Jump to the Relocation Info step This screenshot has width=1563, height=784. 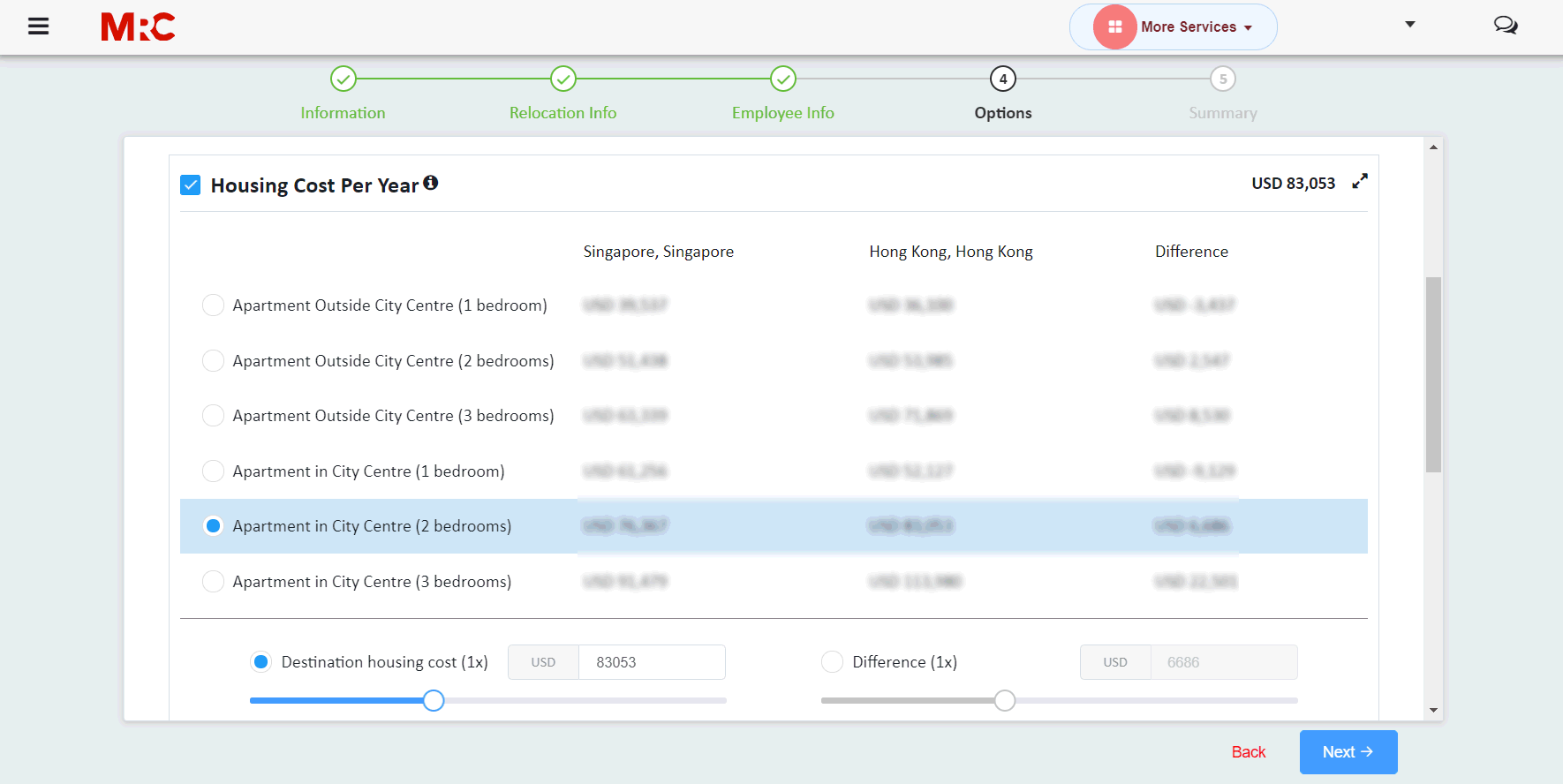[563, 113]
